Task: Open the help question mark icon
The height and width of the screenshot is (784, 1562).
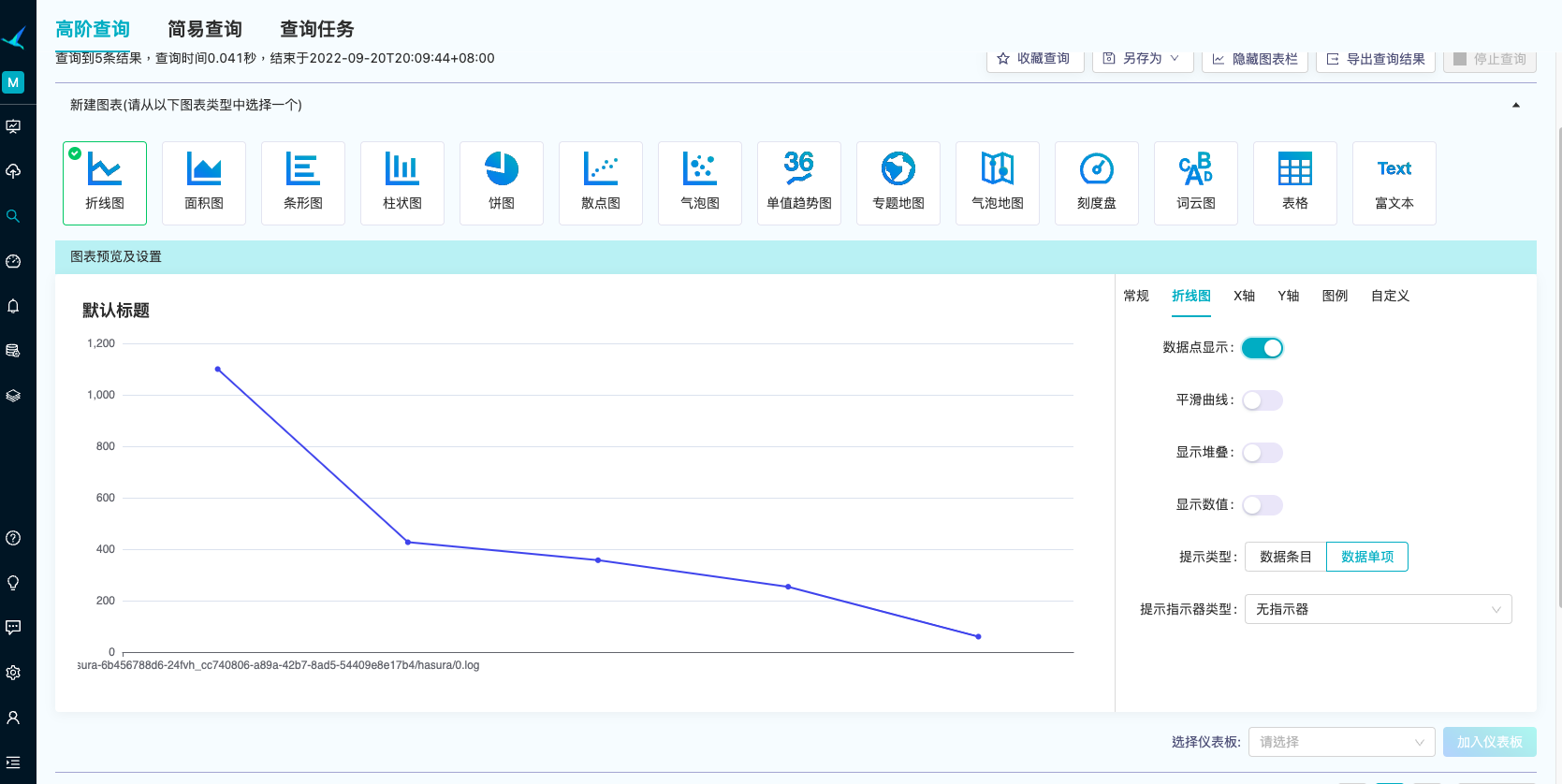Action: (x=13, y=538)
